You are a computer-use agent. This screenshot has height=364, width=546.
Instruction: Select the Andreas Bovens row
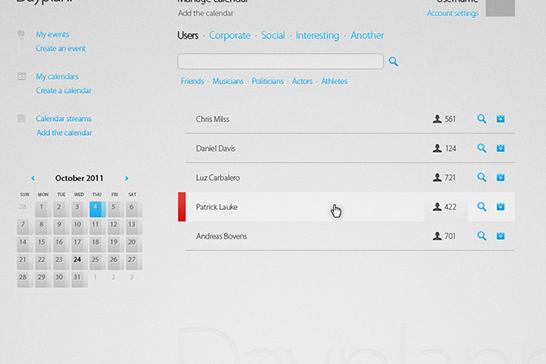point(350,236)
